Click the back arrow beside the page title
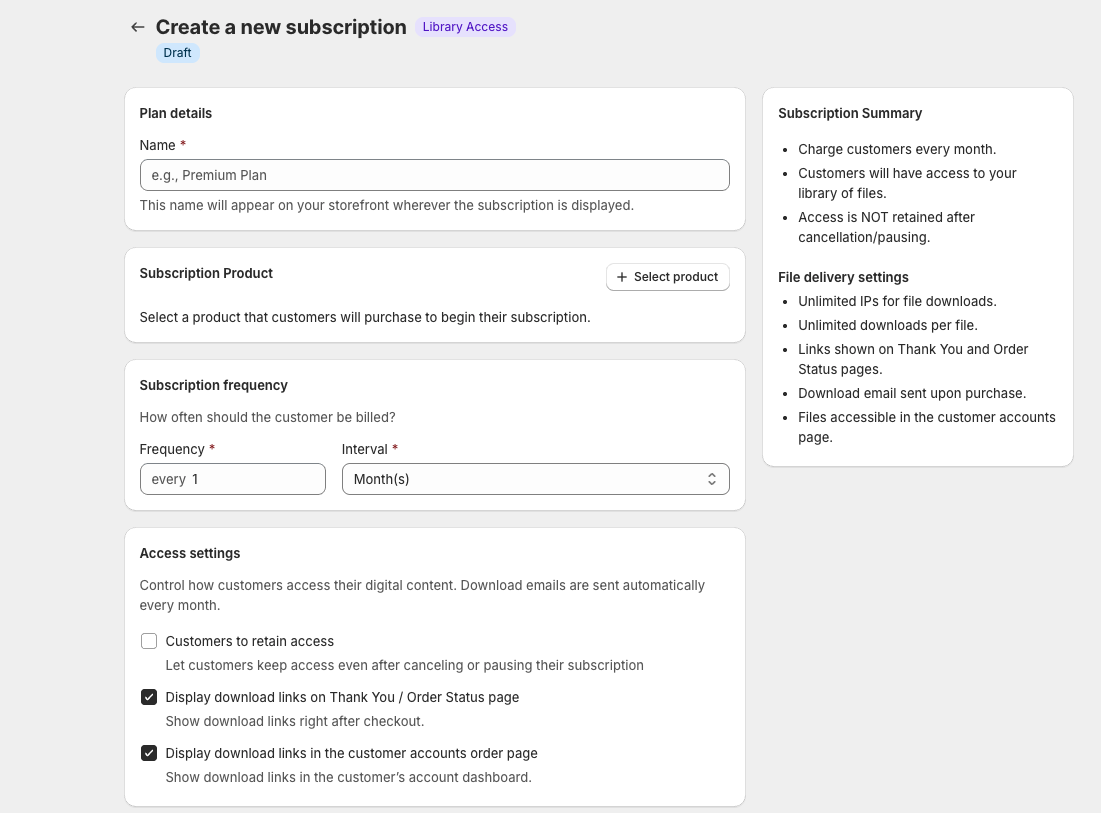1101x813 pixels. 138,27
